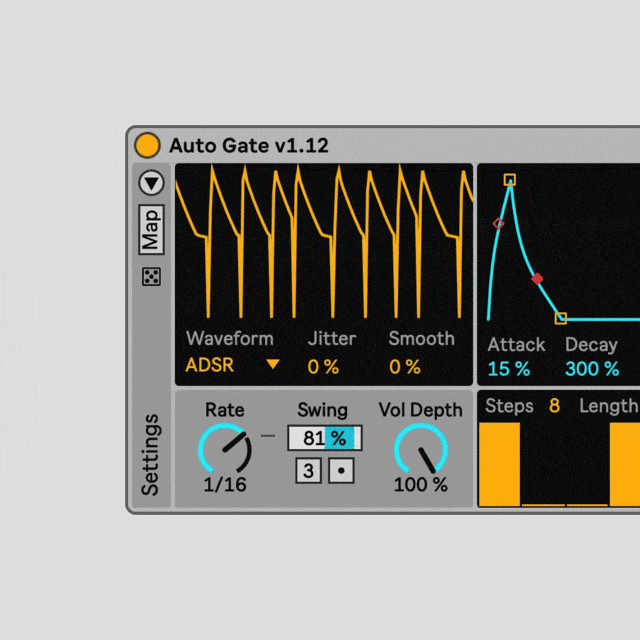Click the envelope decay end square breakpoint
The image size is (640, 640).
click(561, 318)
